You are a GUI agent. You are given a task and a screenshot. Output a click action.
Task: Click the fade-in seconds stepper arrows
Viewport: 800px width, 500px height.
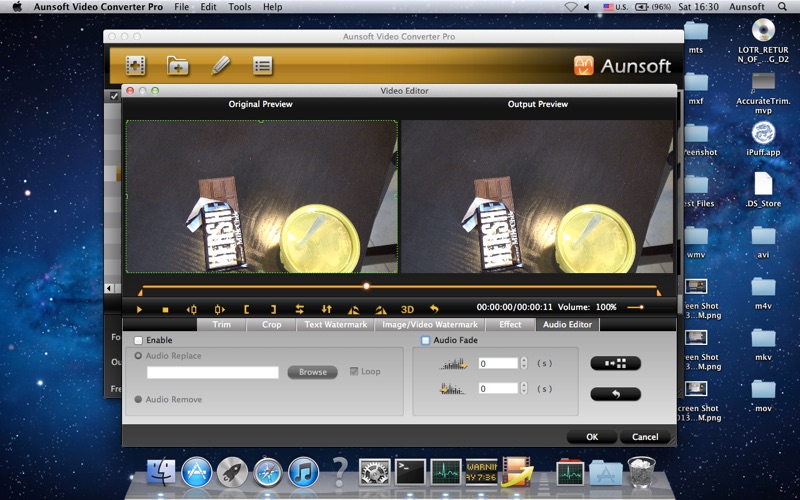(x=524, y=363)
